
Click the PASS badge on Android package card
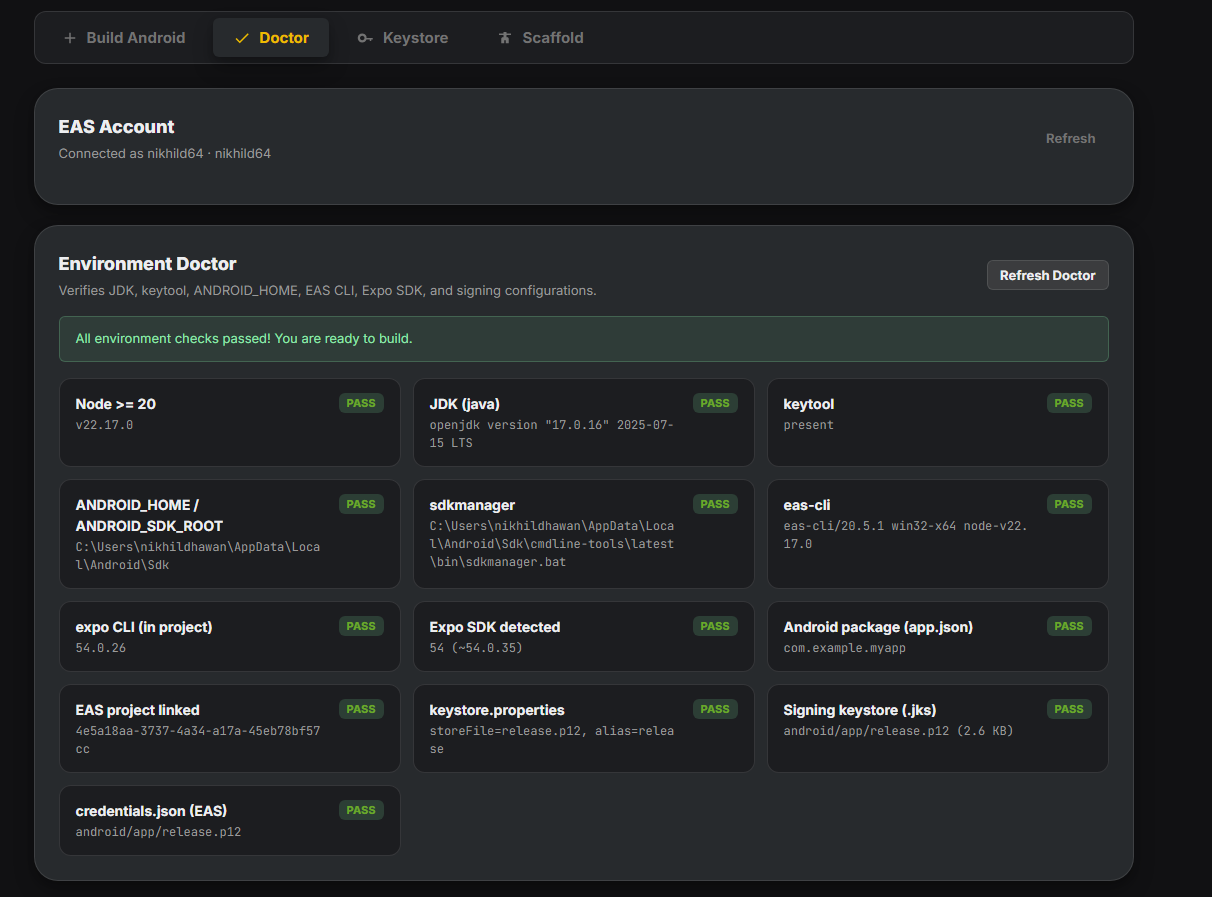click(1069, 626)
